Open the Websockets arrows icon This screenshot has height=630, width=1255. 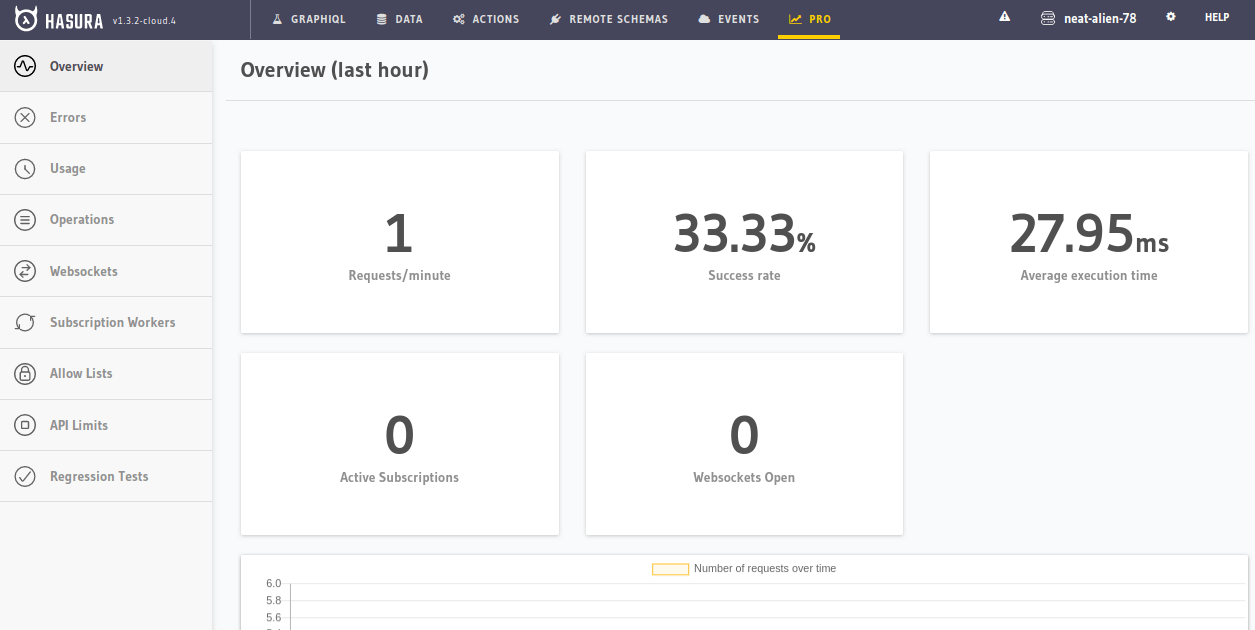[x=25, y=271]
